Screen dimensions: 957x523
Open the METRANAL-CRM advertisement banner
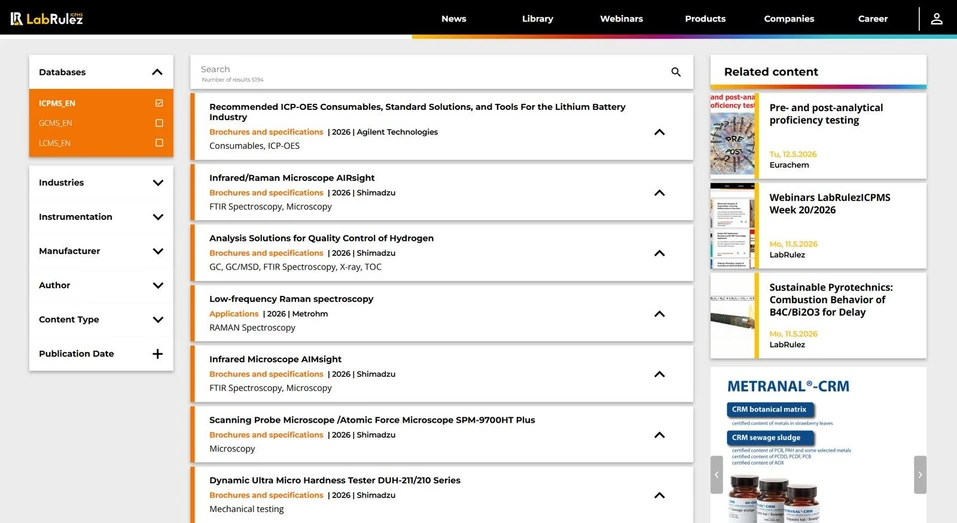818,445
